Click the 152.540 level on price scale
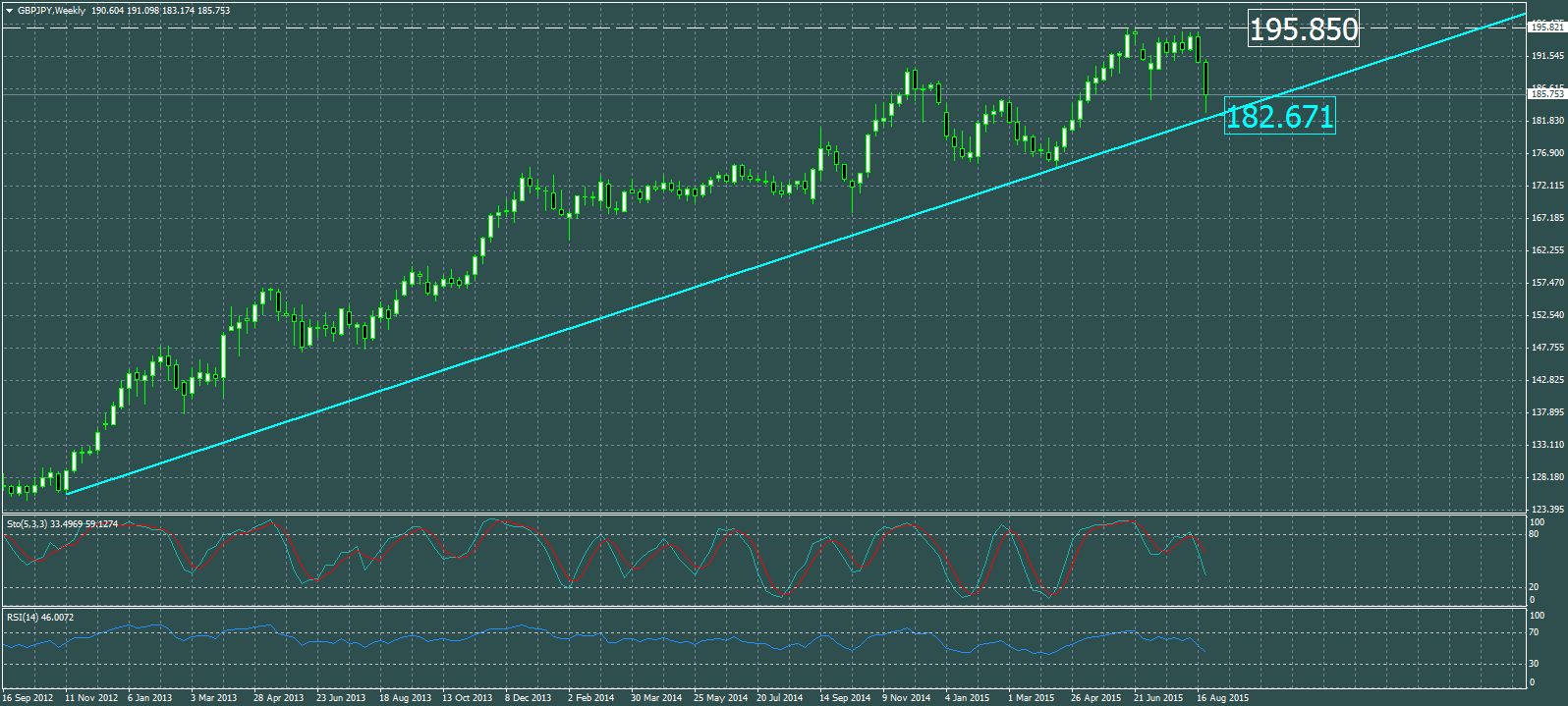 pyautogui.click(x=1547, y=315)
